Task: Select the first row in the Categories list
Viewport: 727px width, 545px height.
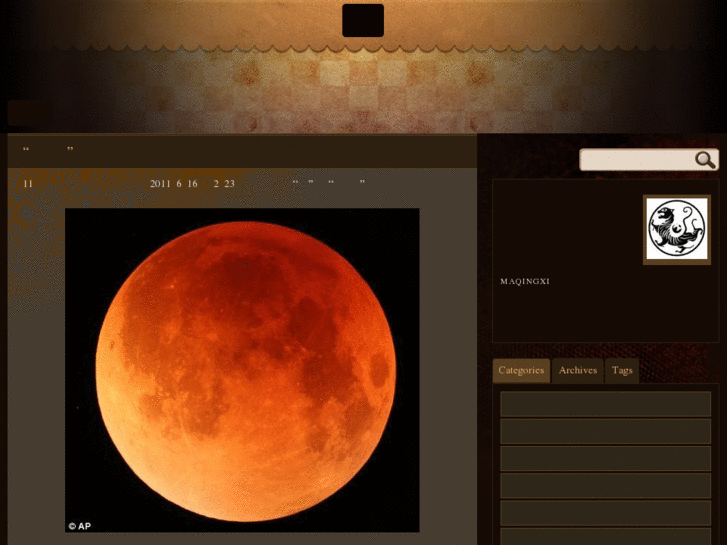Action: 605,404
